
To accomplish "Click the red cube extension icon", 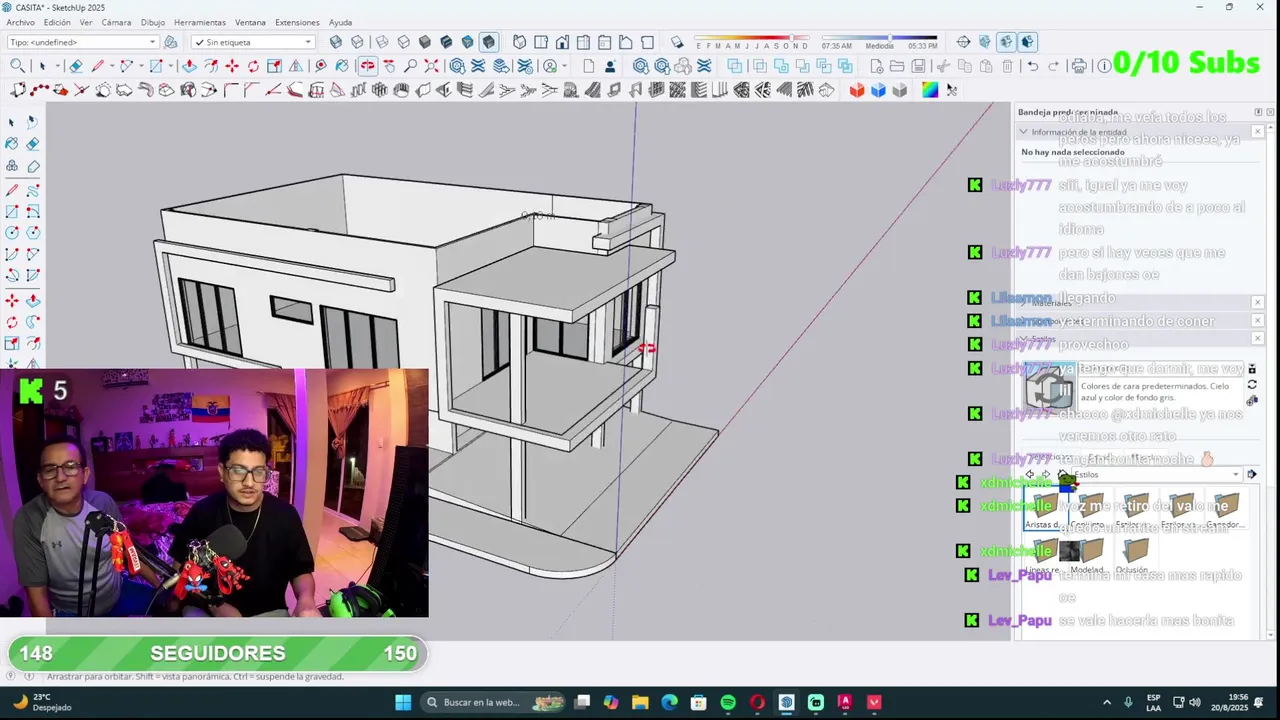I will (x=857, y=90).
